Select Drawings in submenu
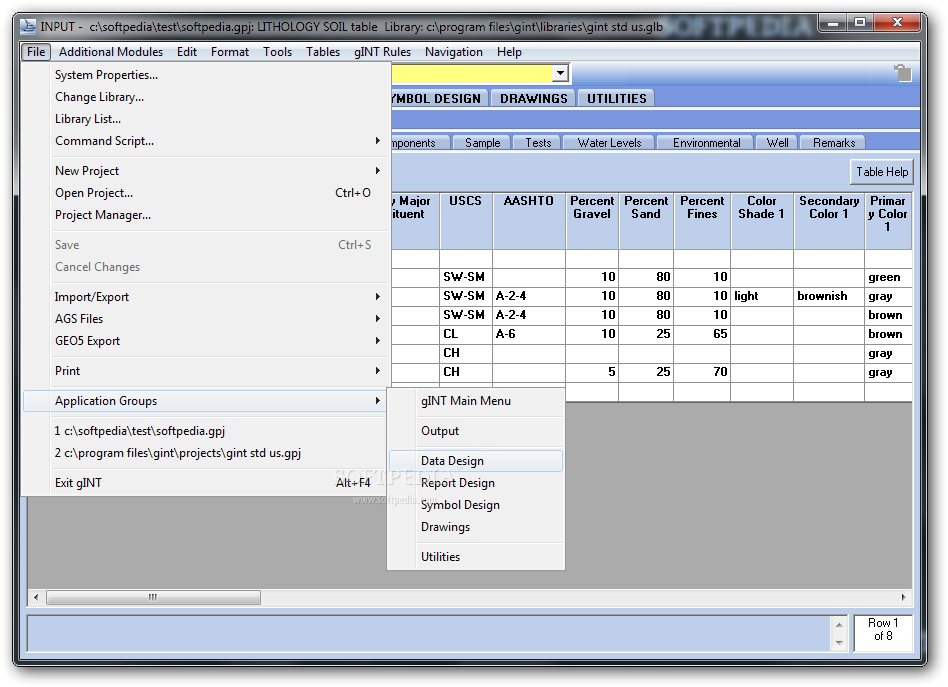Screen dimensions: 948x687 click(x=476, y=527)
